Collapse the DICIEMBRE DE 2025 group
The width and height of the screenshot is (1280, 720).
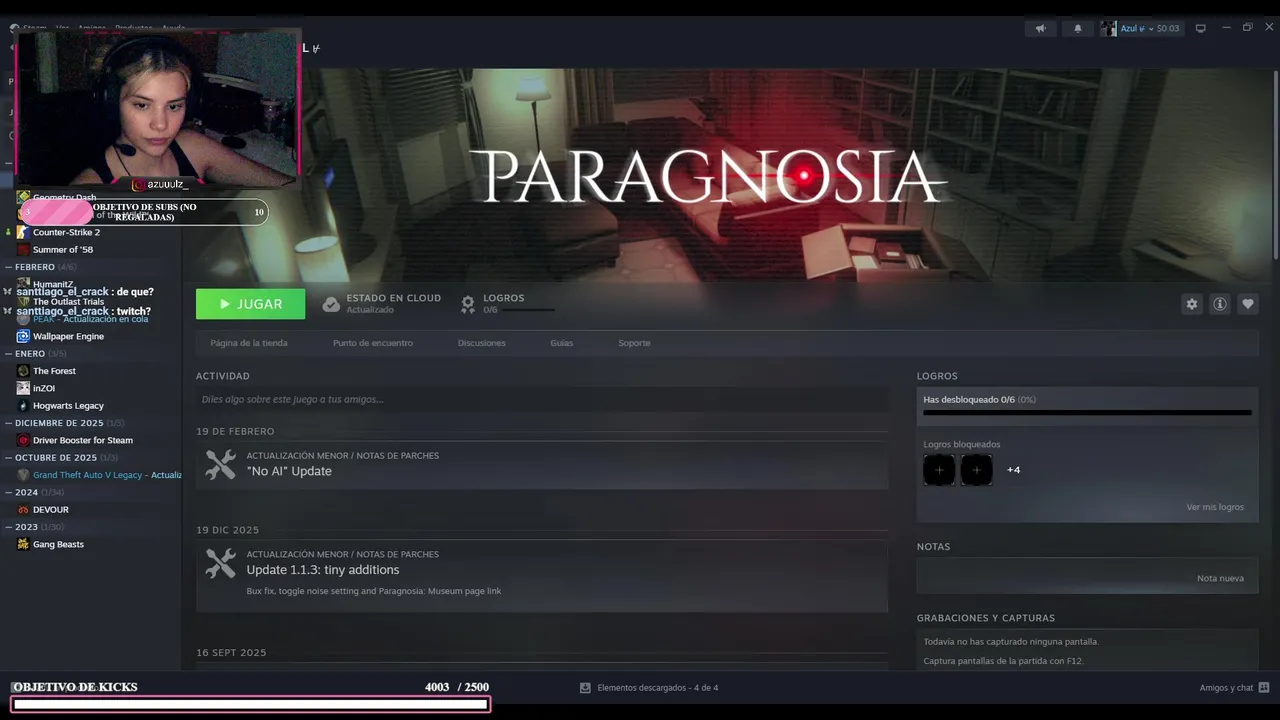click(x=8, y=423)
